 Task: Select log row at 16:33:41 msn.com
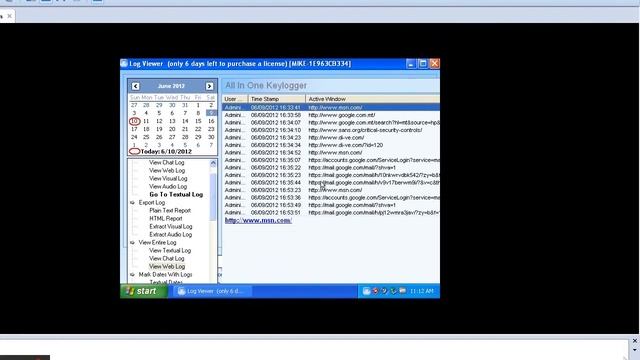coord(331,108)
